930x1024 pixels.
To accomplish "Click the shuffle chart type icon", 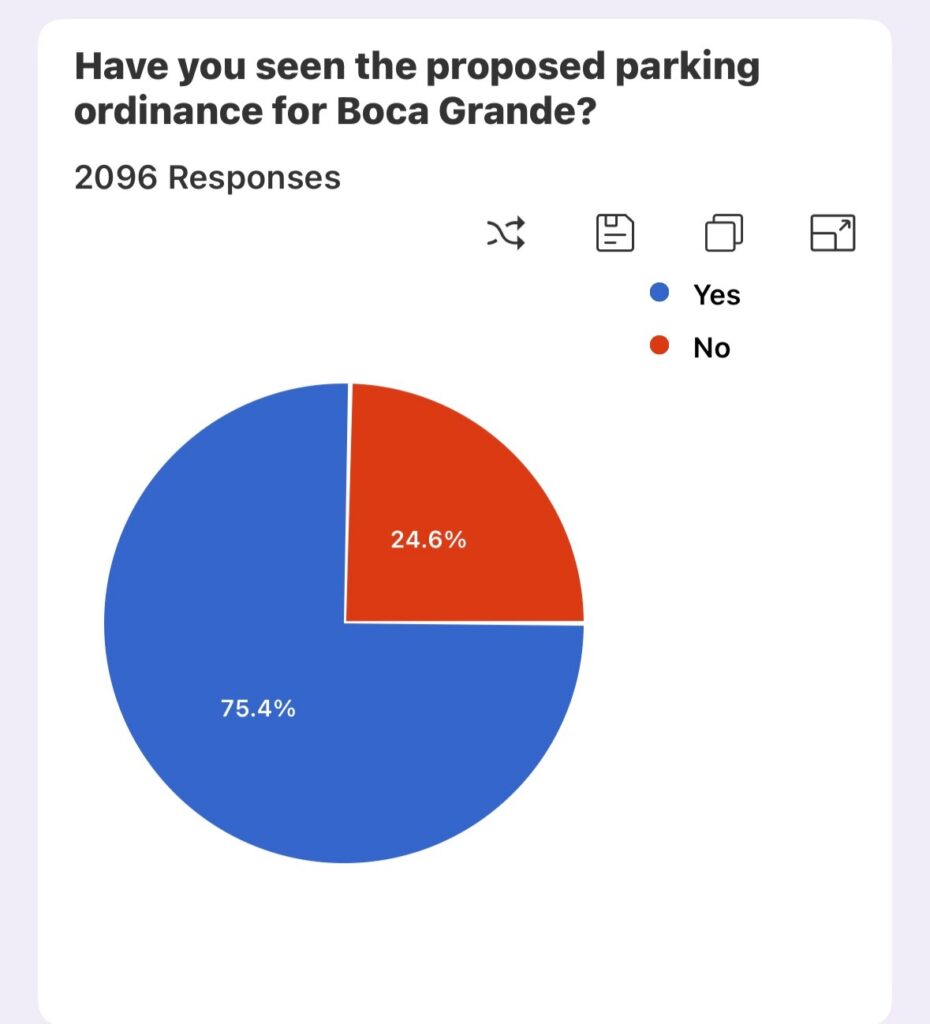I will click(x=505, y=232).
